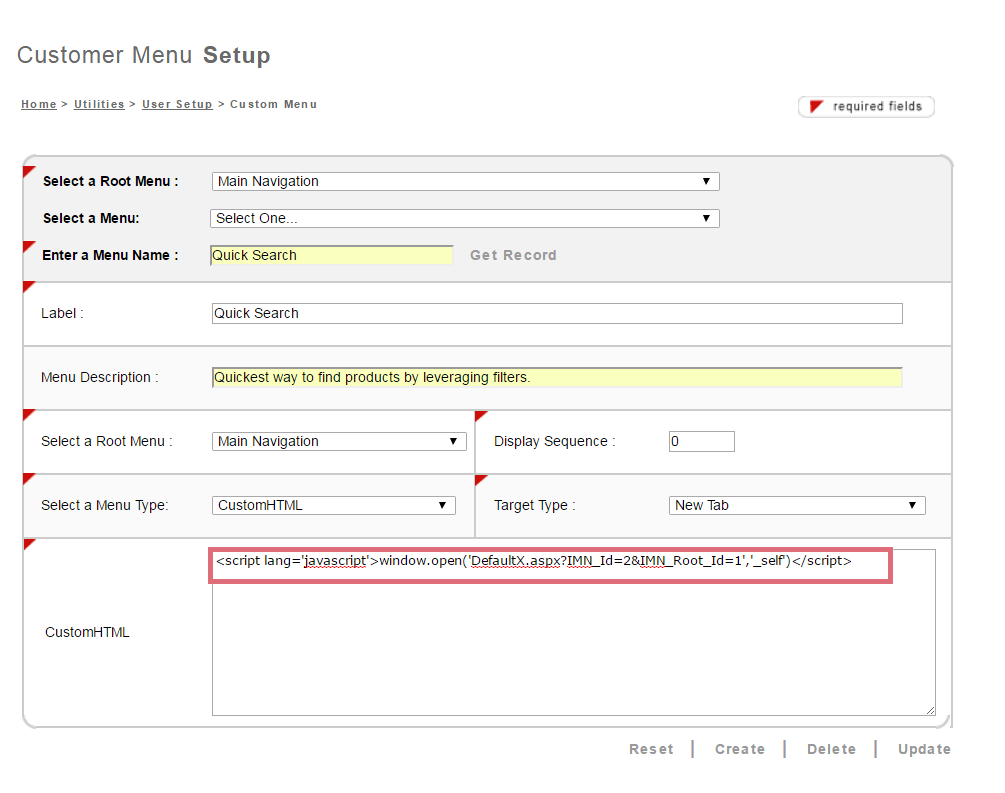This screenshot has width=1005, height=793.
Task: Click into the Label text field
Action: point(557,313)
